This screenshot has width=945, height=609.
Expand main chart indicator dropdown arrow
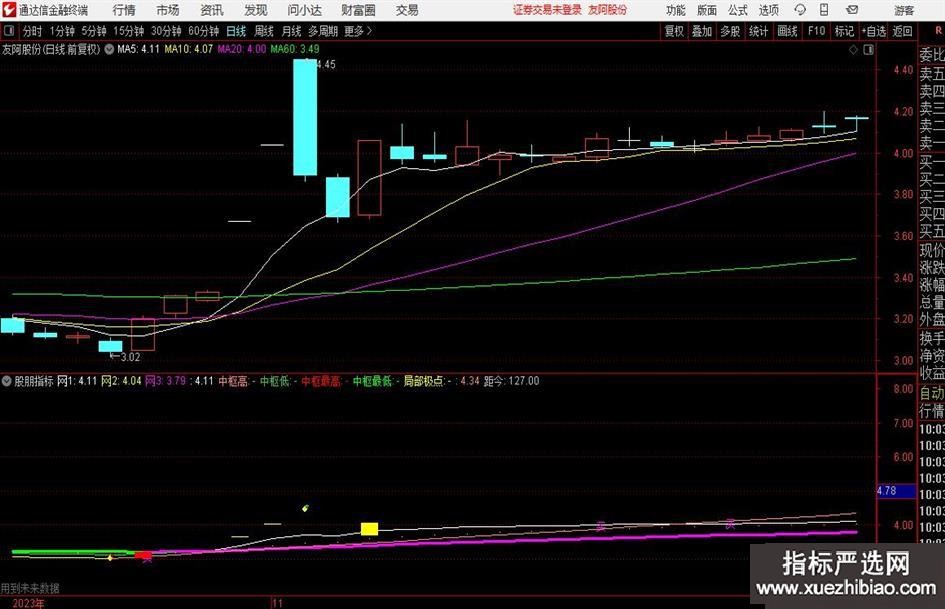[109, 49]
